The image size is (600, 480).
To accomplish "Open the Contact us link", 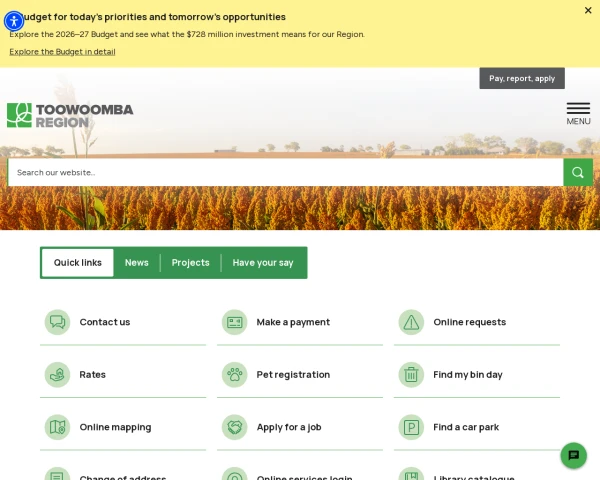I will 105,322.
